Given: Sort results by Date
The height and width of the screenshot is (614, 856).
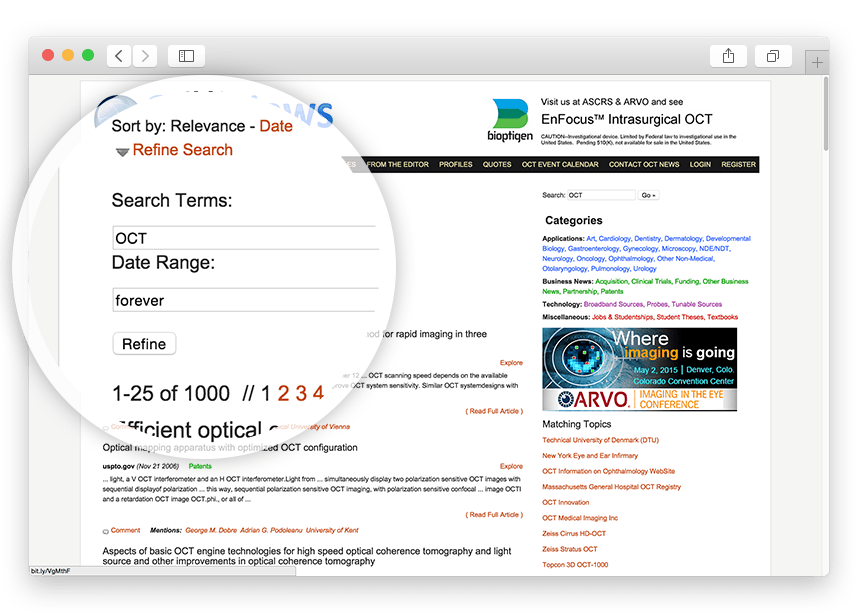Looking at the screenshot, I should 276,126.
